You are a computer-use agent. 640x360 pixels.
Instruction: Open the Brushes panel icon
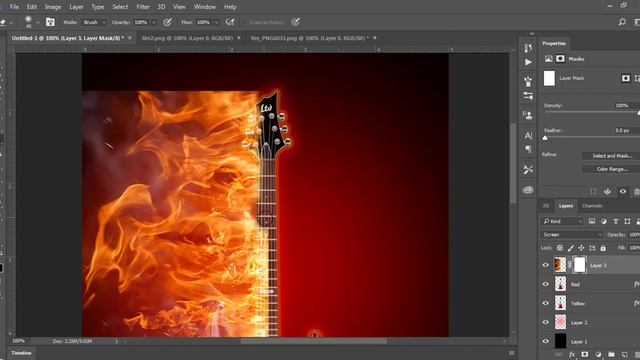coord(528,82)
